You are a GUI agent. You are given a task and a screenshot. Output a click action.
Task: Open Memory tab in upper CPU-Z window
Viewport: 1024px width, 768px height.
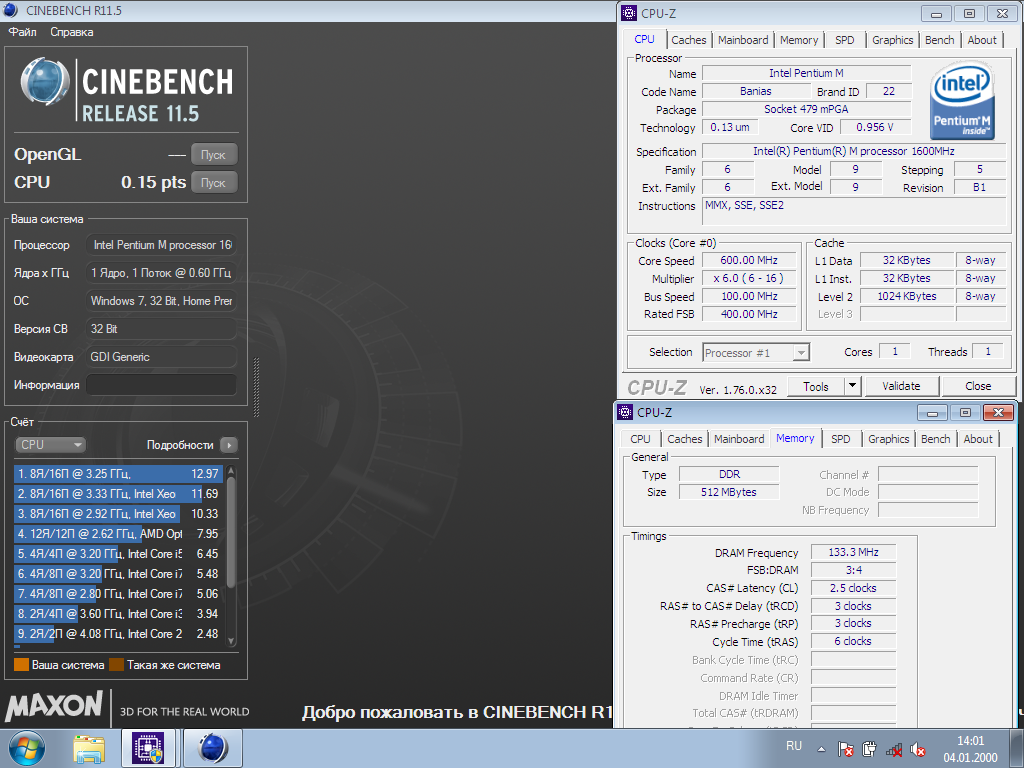(799, 40)
